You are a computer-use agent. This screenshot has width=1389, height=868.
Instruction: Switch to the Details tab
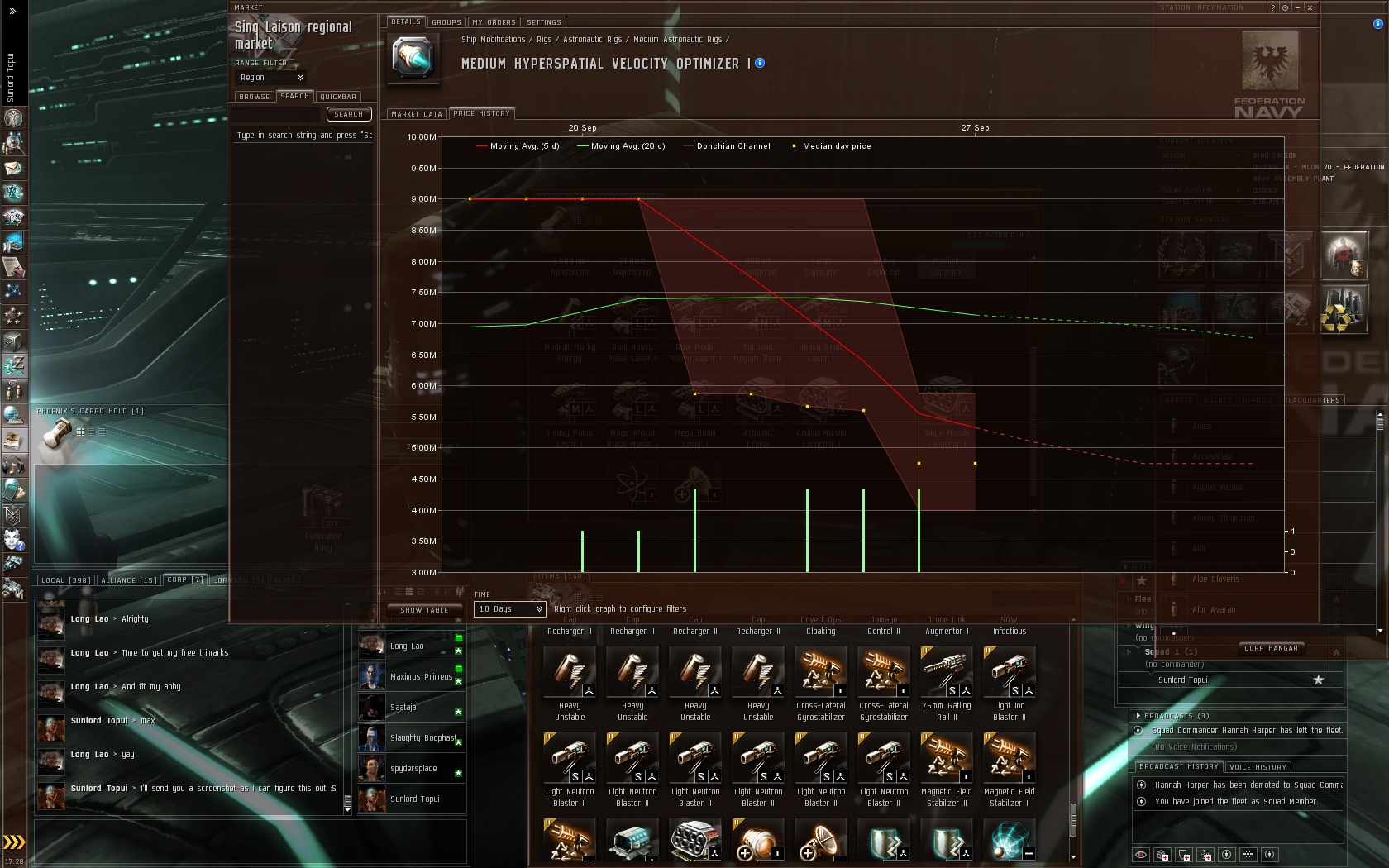pyautogui.click(x=406, y=22)
